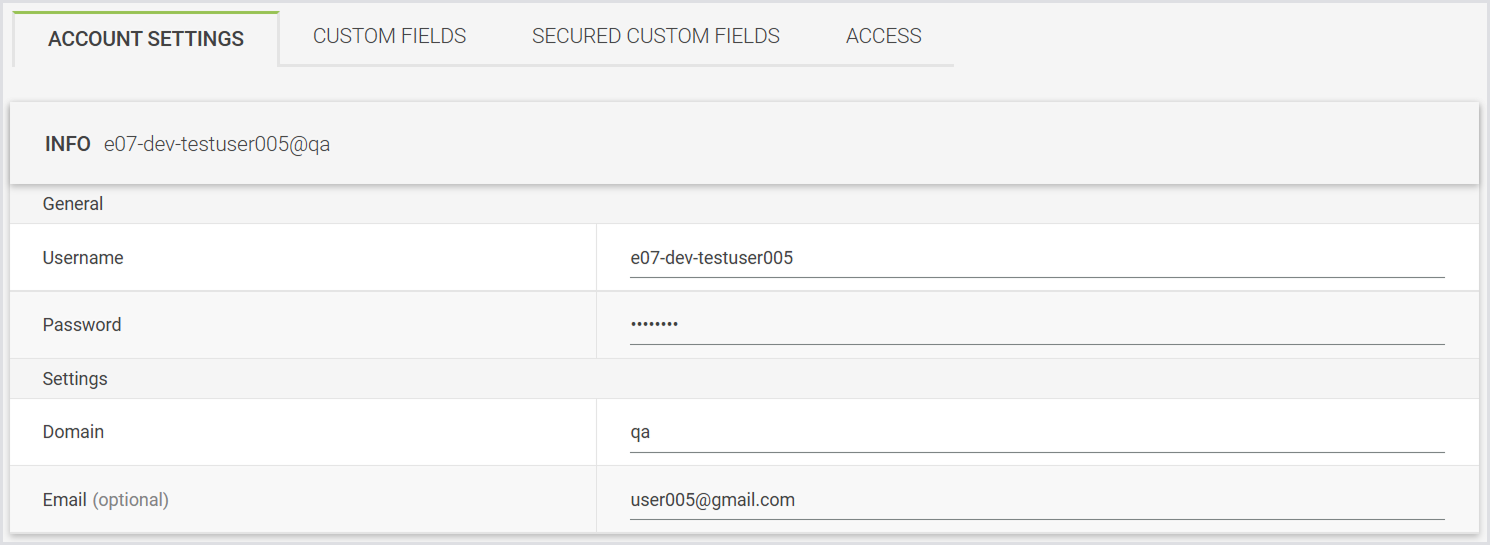This screenshot has width=1490, height=545.
Task: Click the Settings section header
Action: (x=75, y=379)
